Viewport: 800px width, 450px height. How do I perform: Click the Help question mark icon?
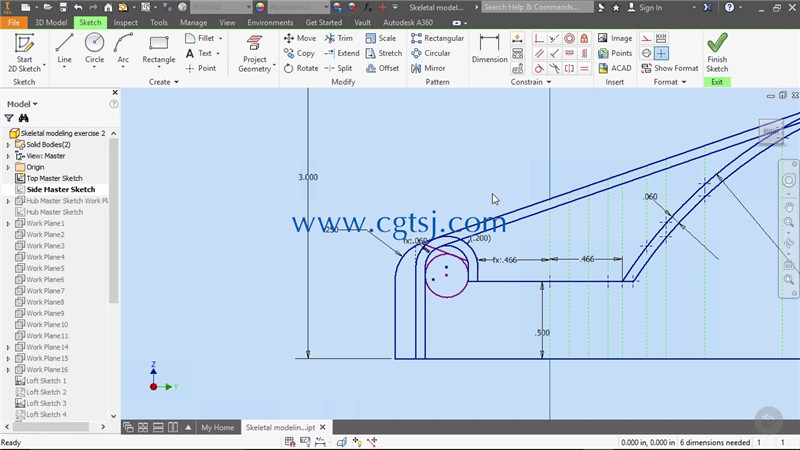point(730,7)
